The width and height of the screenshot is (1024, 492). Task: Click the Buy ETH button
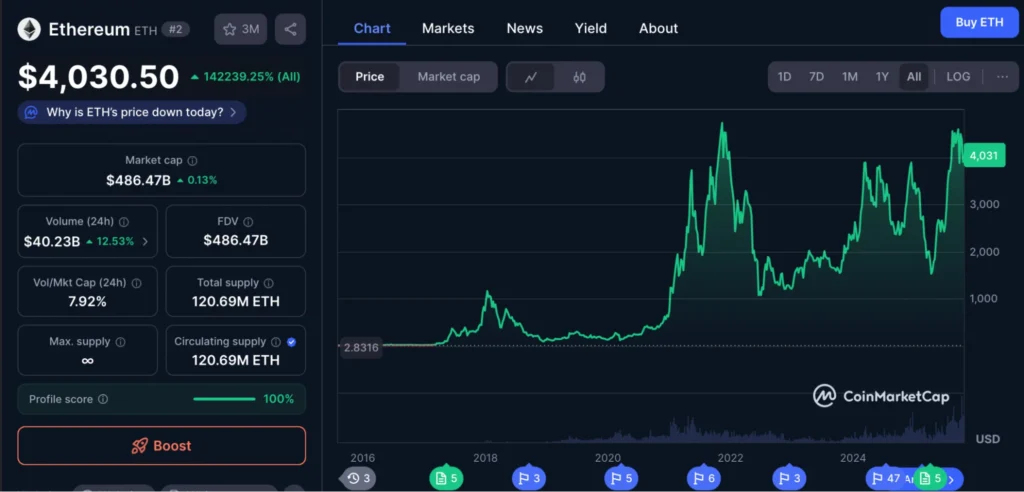pos(979,22)
